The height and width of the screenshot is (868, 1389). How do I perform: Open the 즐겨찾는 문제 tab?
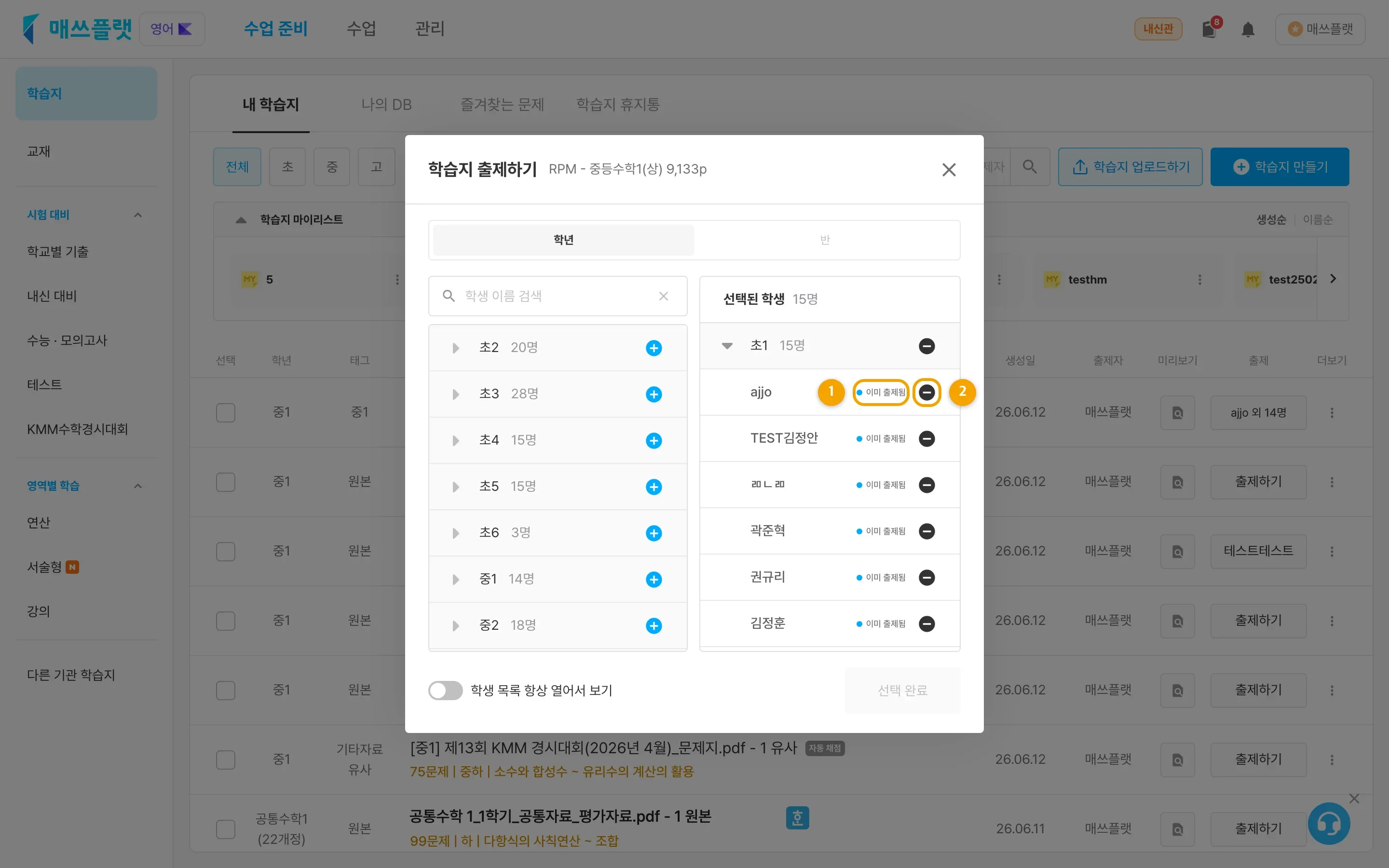(x=502, y=105)
